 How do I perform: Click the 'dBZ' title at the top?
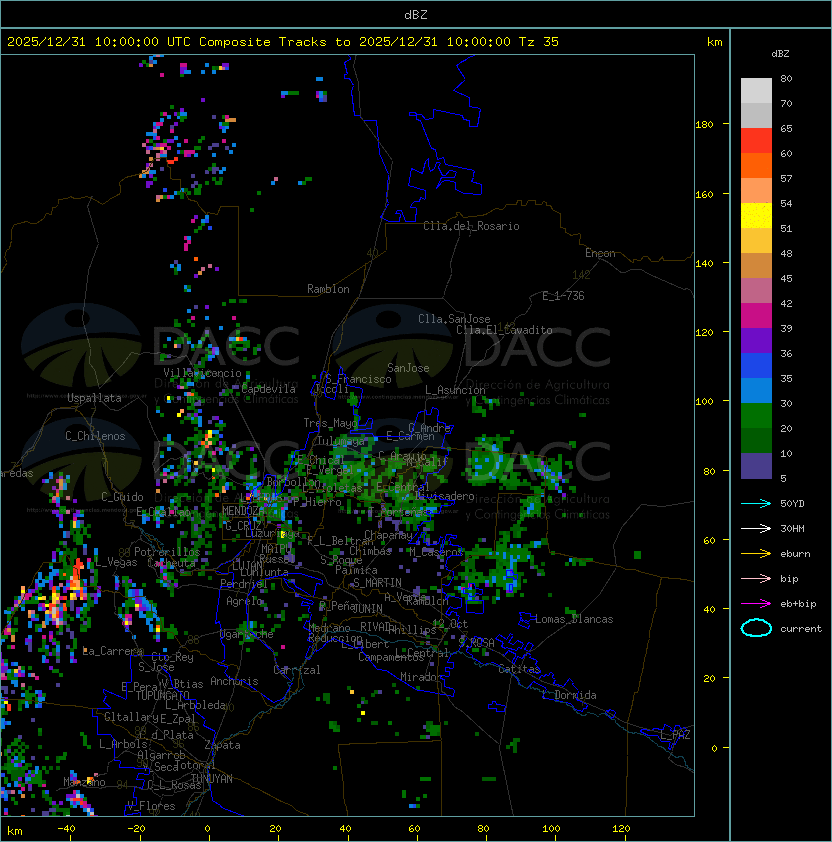[x=416, y=15]
